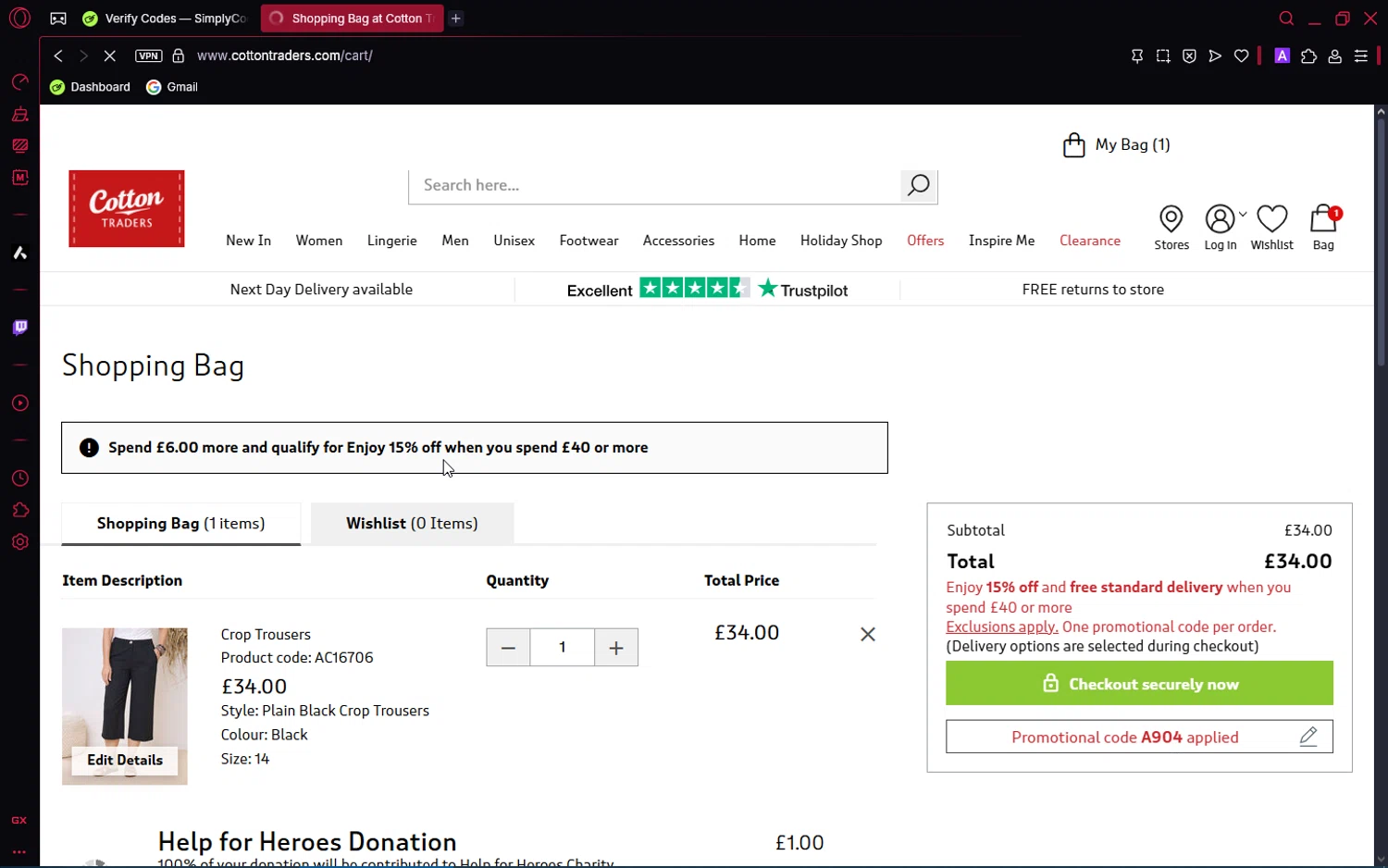Select the Shopping Bag (1 items) tab

[x=181, y=524]
